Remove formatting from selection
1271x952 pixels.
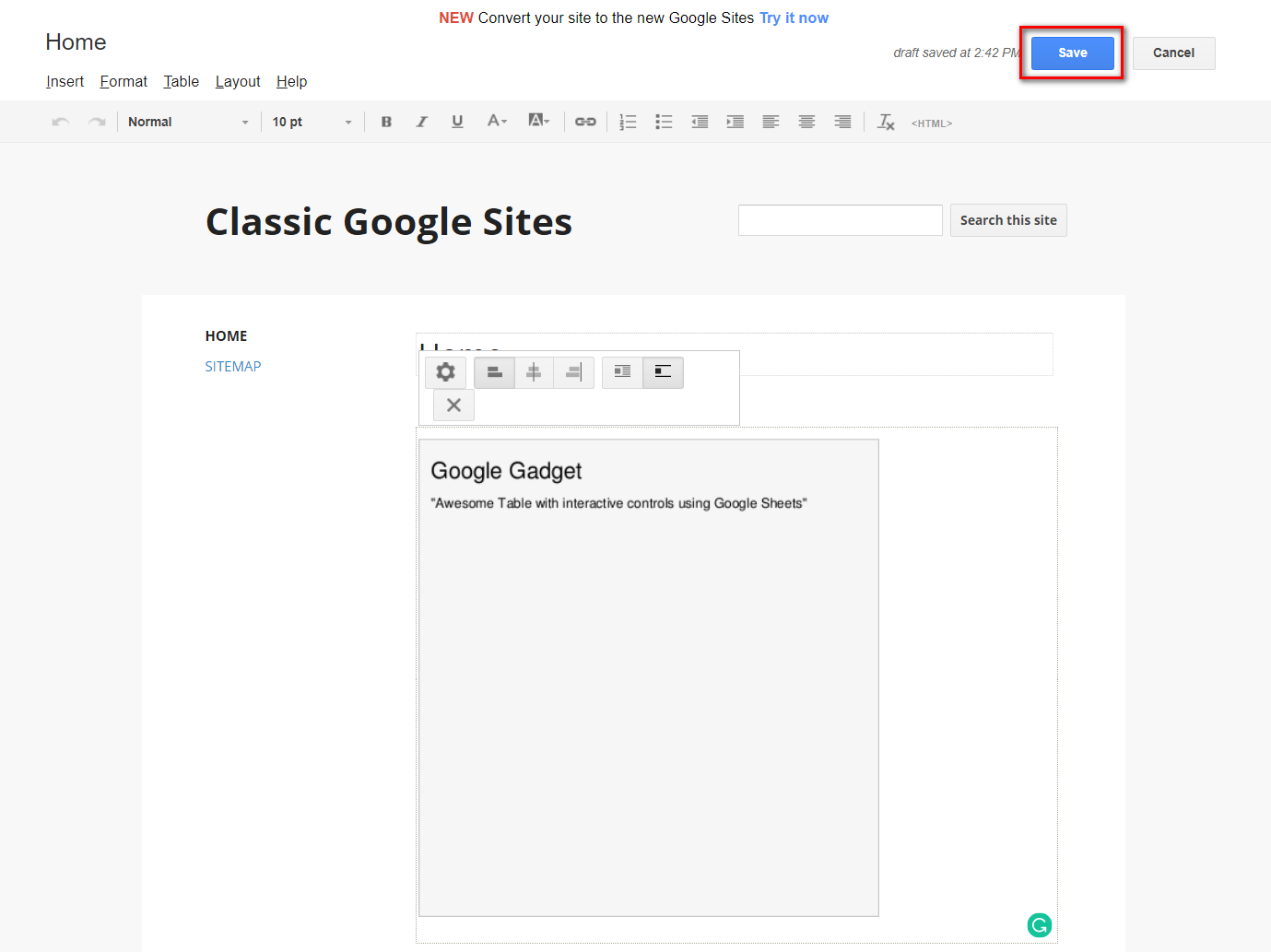[887, 122]
